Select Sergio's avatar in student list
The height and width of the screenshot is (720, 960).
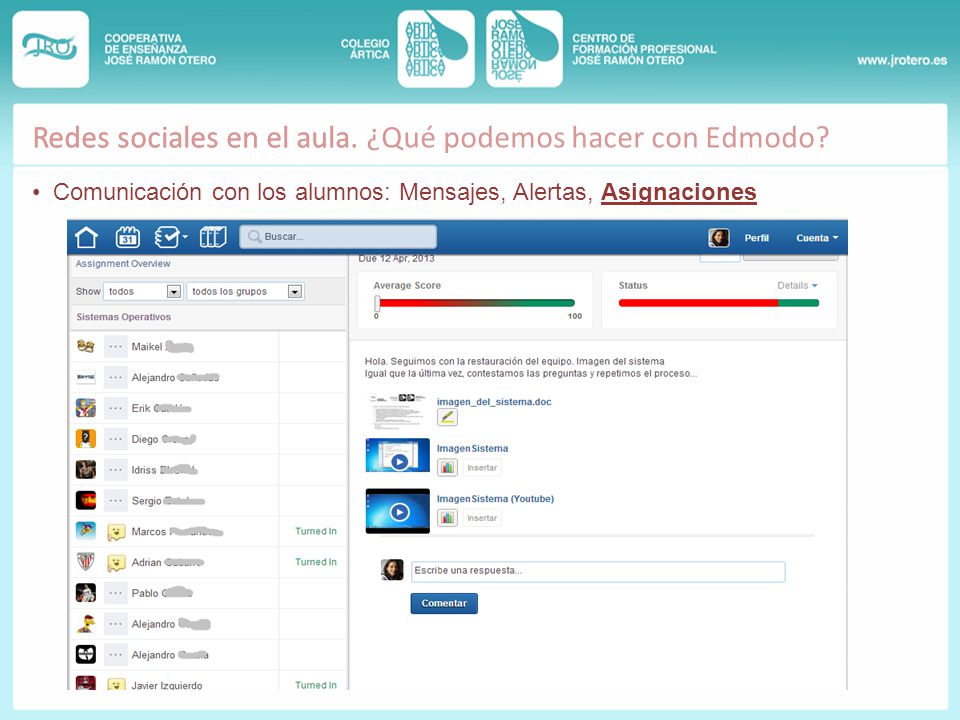click(x=86, y=500)
